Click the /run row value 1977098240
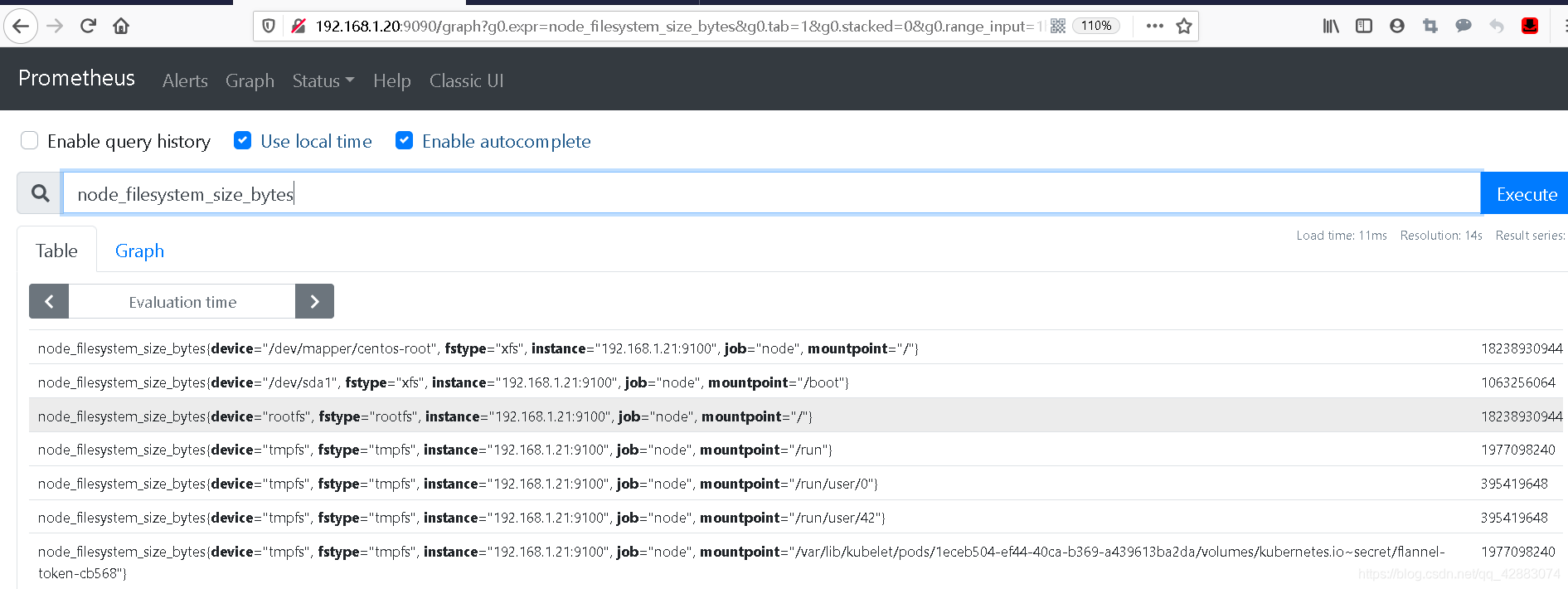1568x589 pixels. pyautogui.click(x=1518, y=450)
